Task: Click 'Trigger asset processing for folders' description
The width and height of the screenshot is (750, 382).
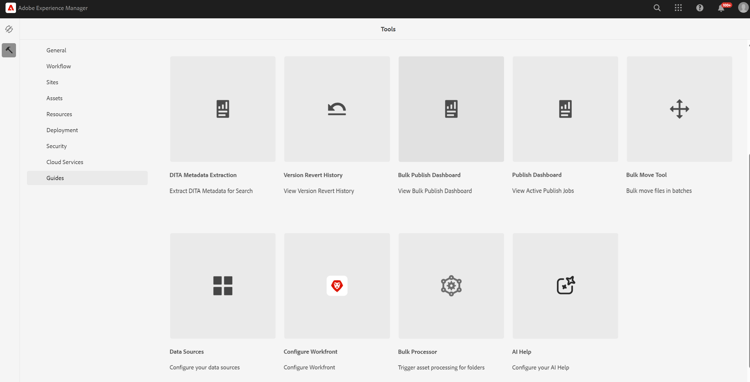Action: click(441, 368)
